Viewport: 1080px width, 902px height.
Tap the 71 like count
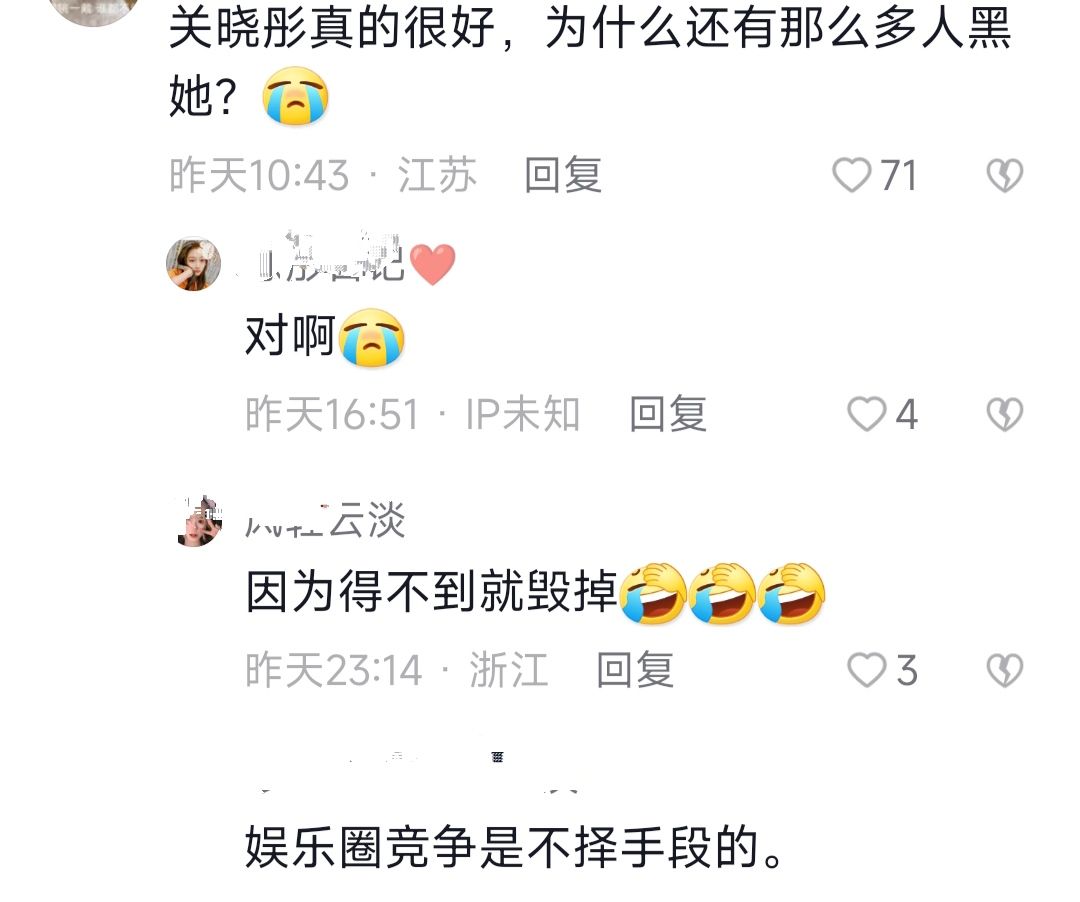click(x=898, y=176)
